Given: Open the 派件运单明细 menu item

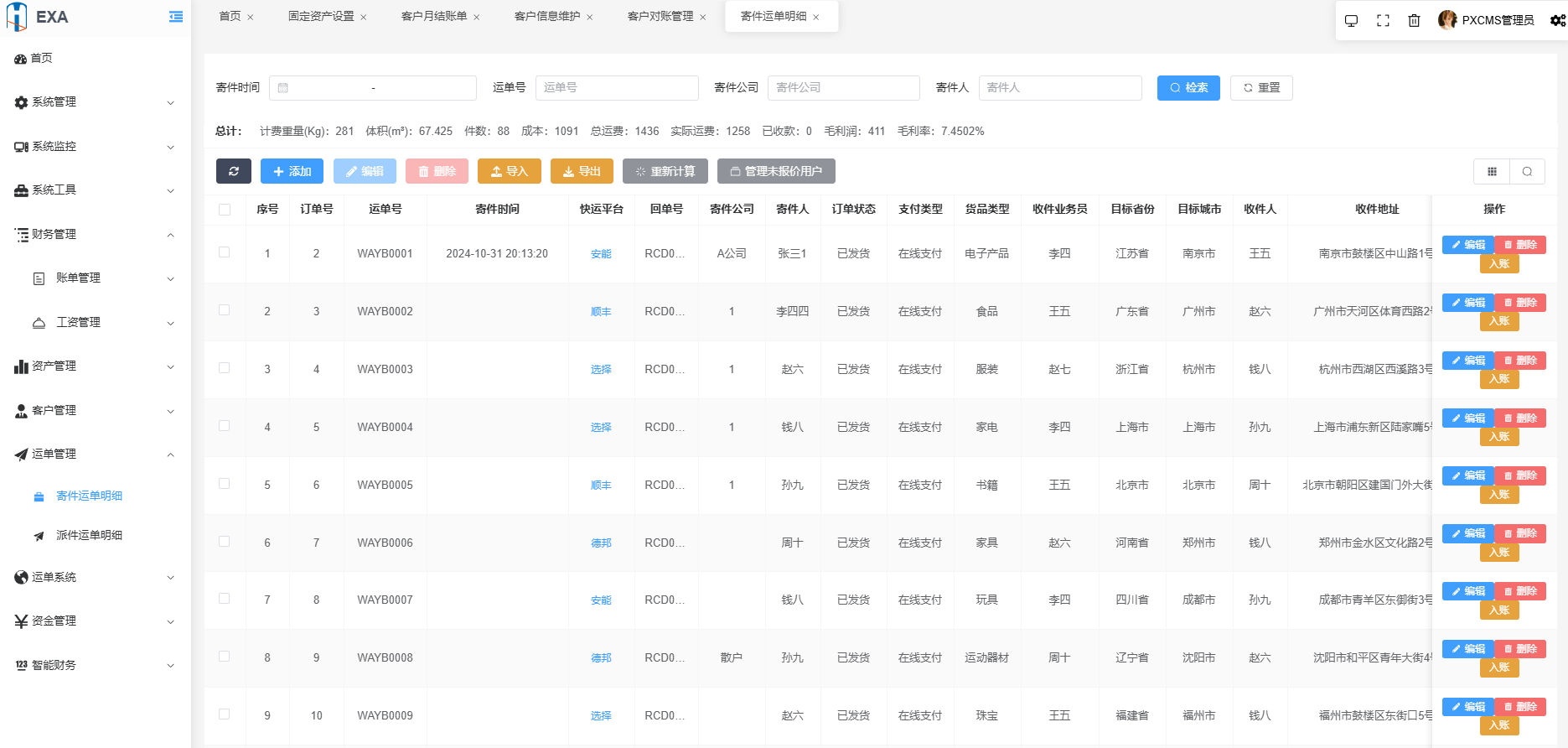Looking at the screenshot, I should 89,535.
